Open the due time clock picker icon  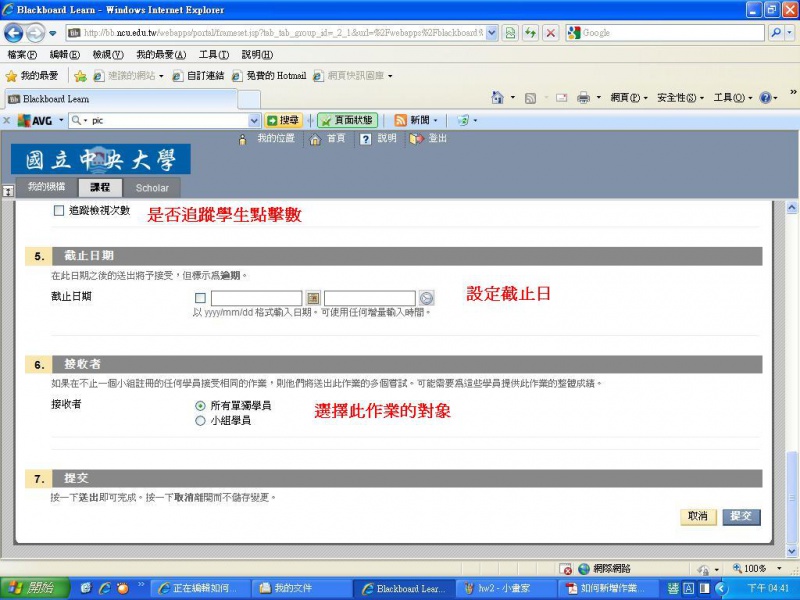coord(426,298)
